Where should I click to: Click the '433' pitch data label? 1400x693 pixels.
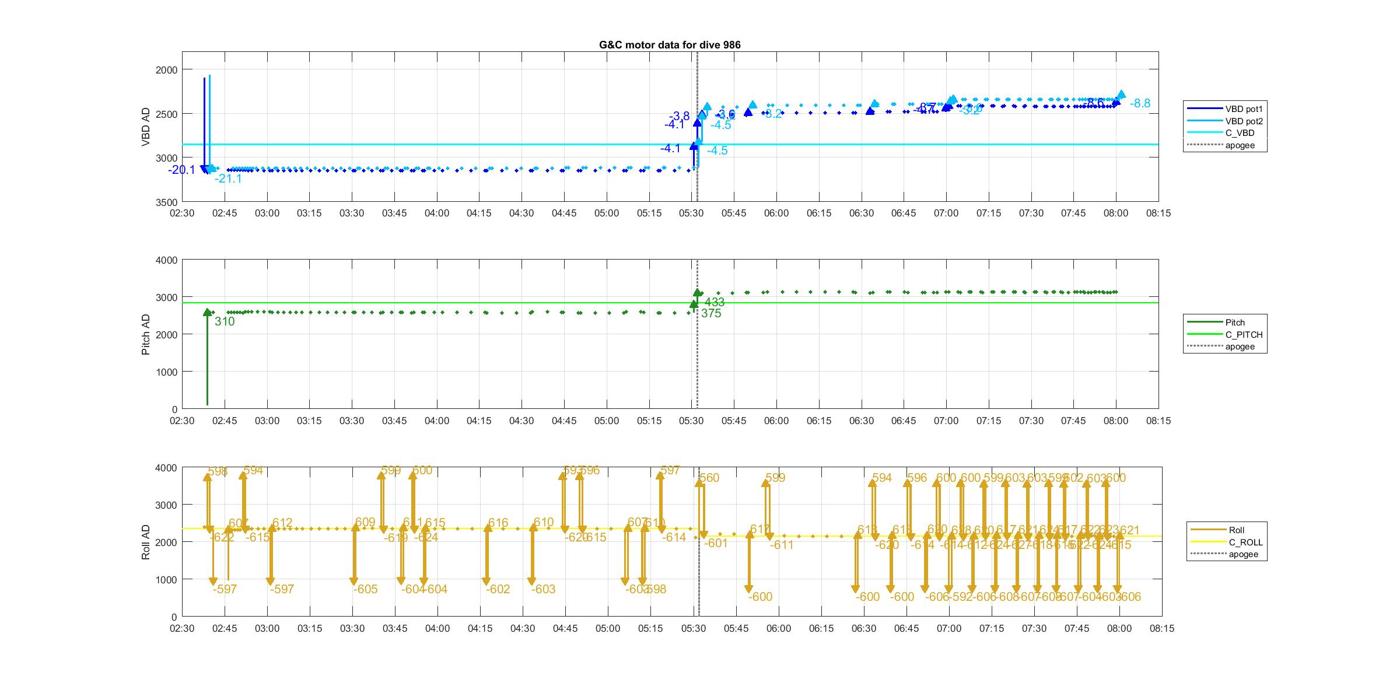click(x=715, y=302)
